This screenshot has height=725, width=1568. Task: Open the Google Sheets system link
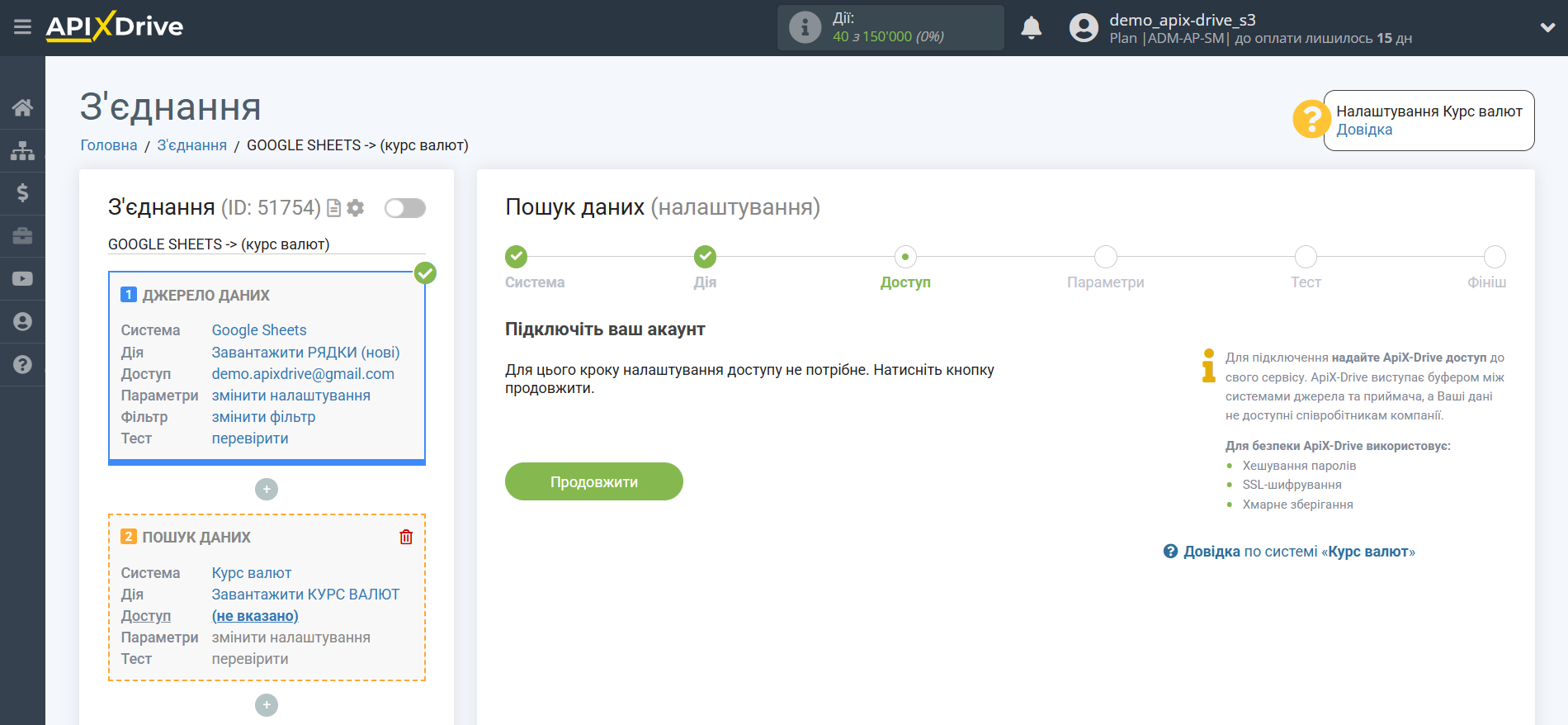[259, 330]
